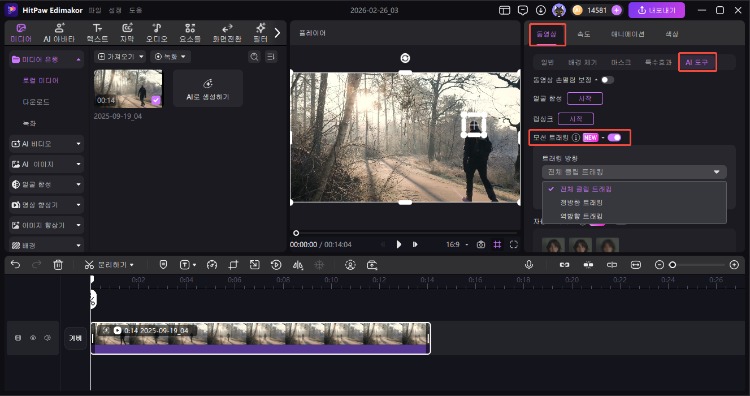Open the Media tab in top toolbar
The image size is (750, 396).
(x=21, y=33)
